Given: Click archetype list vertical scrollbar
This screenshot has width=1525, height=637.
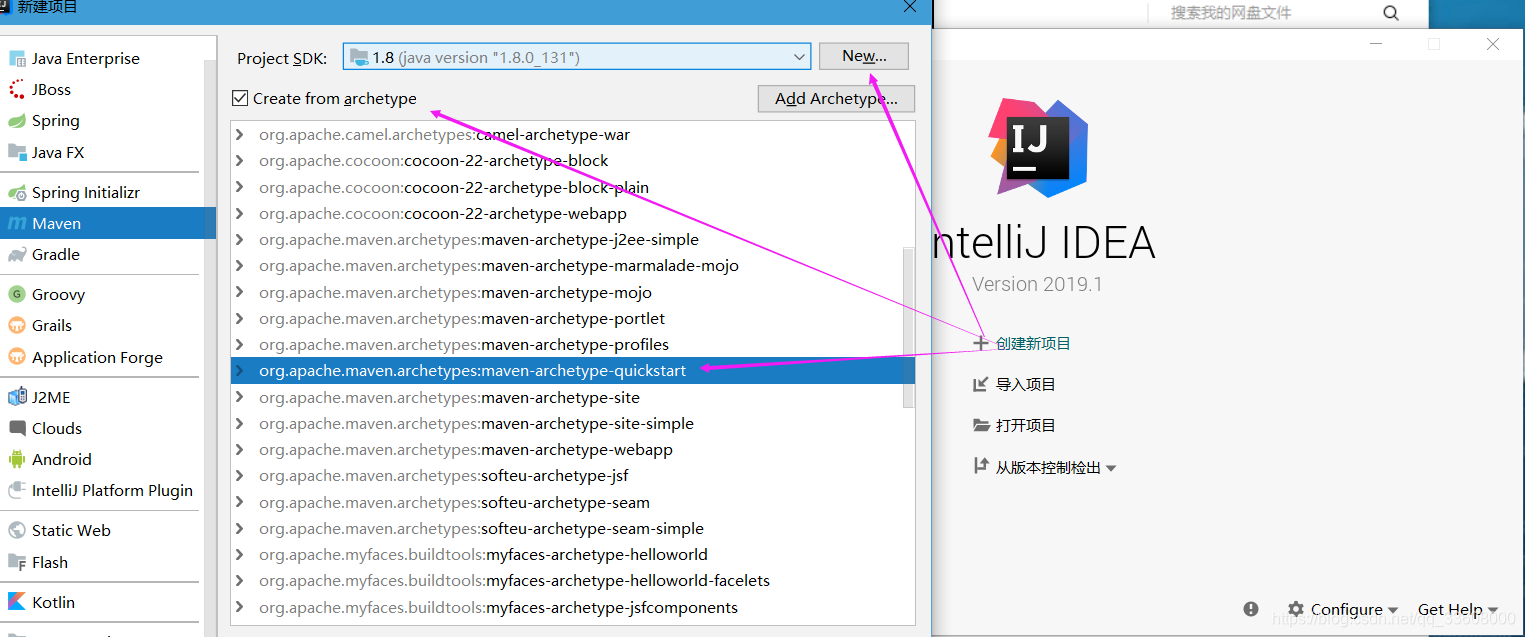Looking at the screenshot, I should coord(909,327).
